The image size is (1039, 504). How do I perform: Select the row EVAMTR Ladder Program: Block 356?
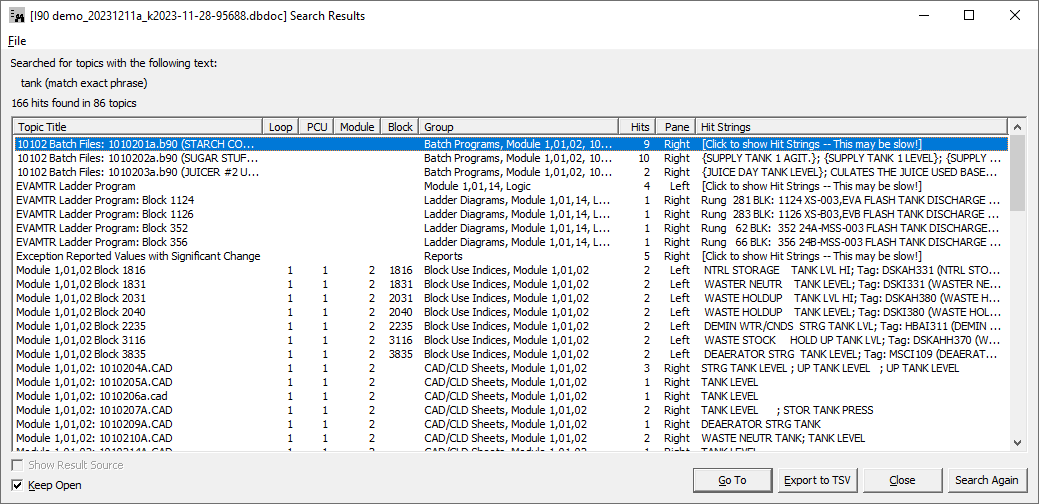click(x=511, y=242)
